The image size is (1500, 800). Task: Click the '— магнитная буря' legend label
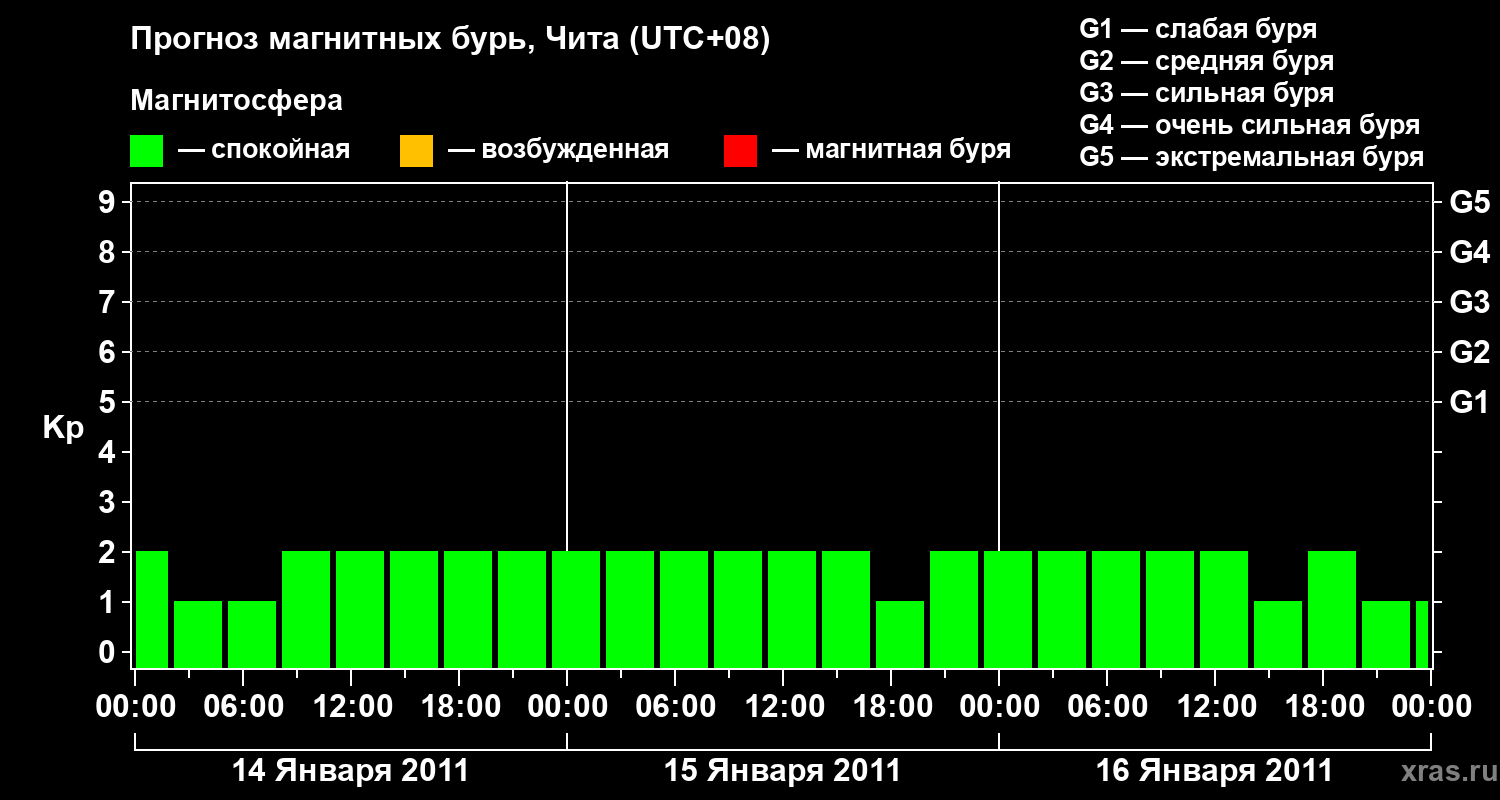892,150
